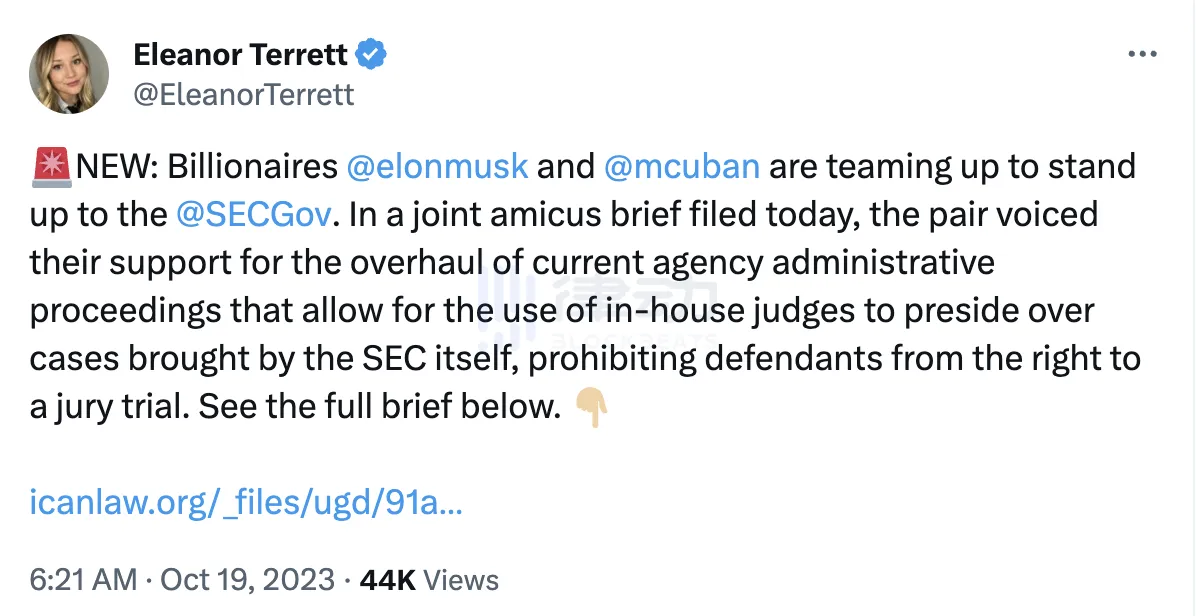Open the @mcuban mention

coord(681,167)
